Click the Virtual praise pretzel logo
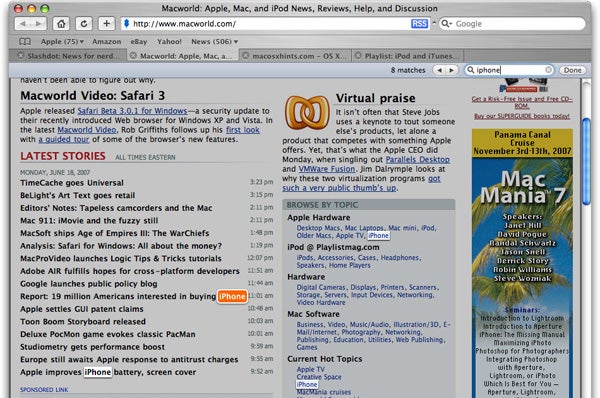The height and width of the screenshot is (398, 600). click(x=307, y=113)
